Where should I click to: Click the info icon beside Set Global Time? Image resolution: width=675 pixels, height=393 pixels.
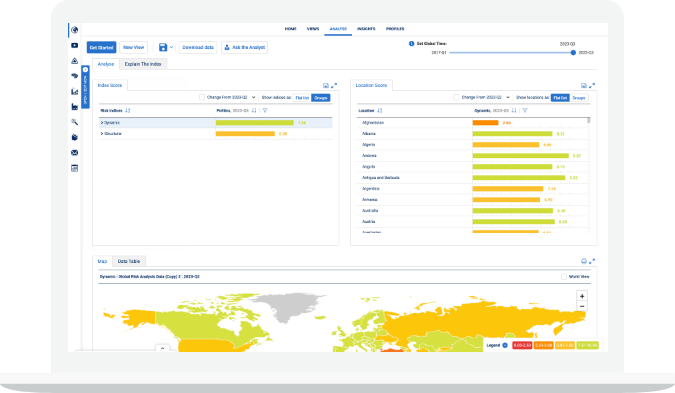click(411, 43)
